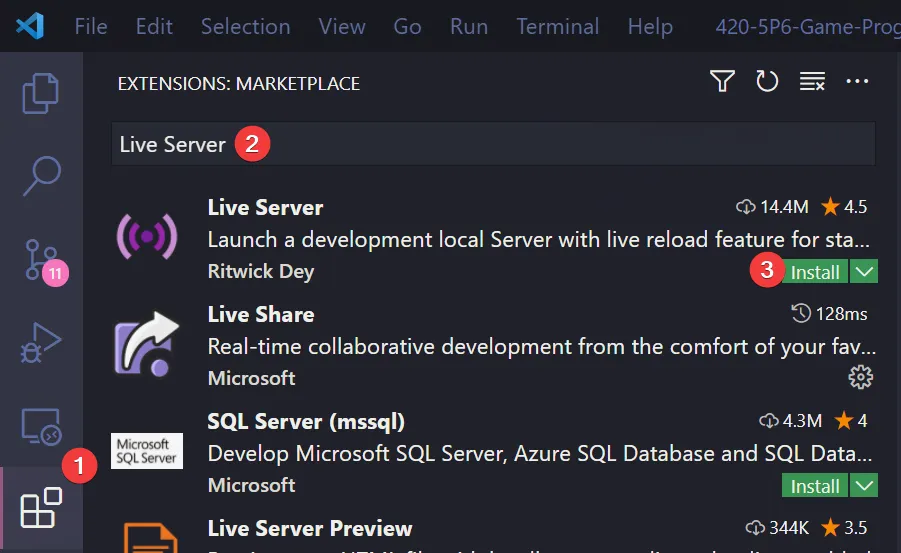901x553 pixels.
Task: Click SQL Server description text
Action: click(540, 454)
